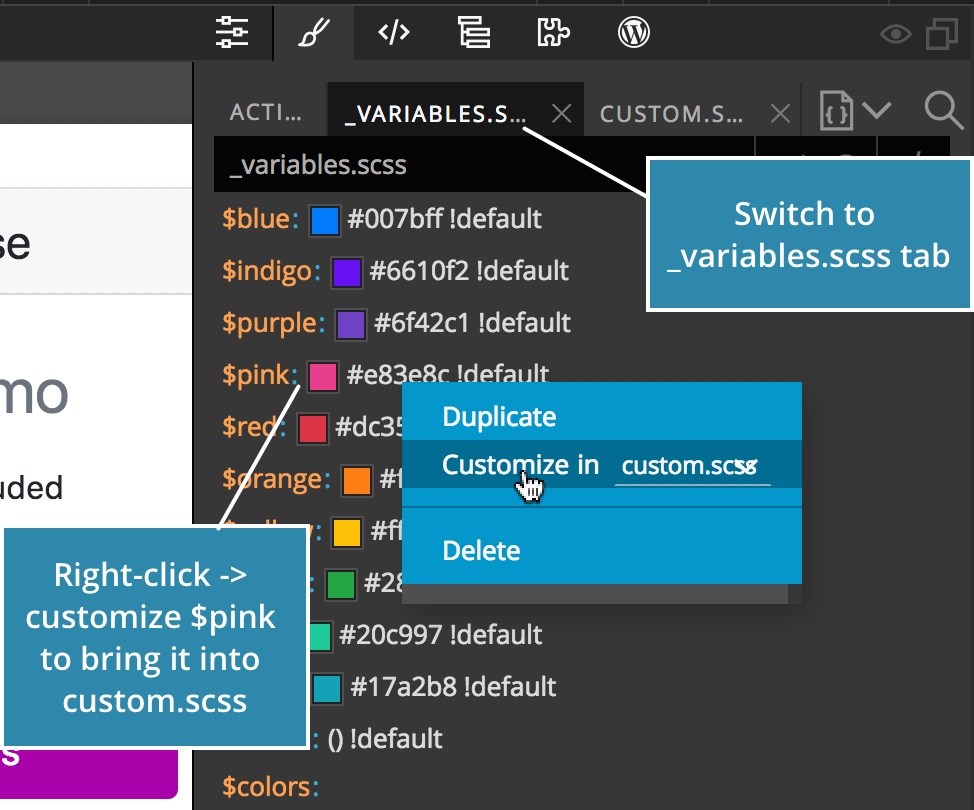Switch to the ACTI... tab
The height and width of the screenshot is (810, 974).
pyautogui.click(x=265, y=112)
